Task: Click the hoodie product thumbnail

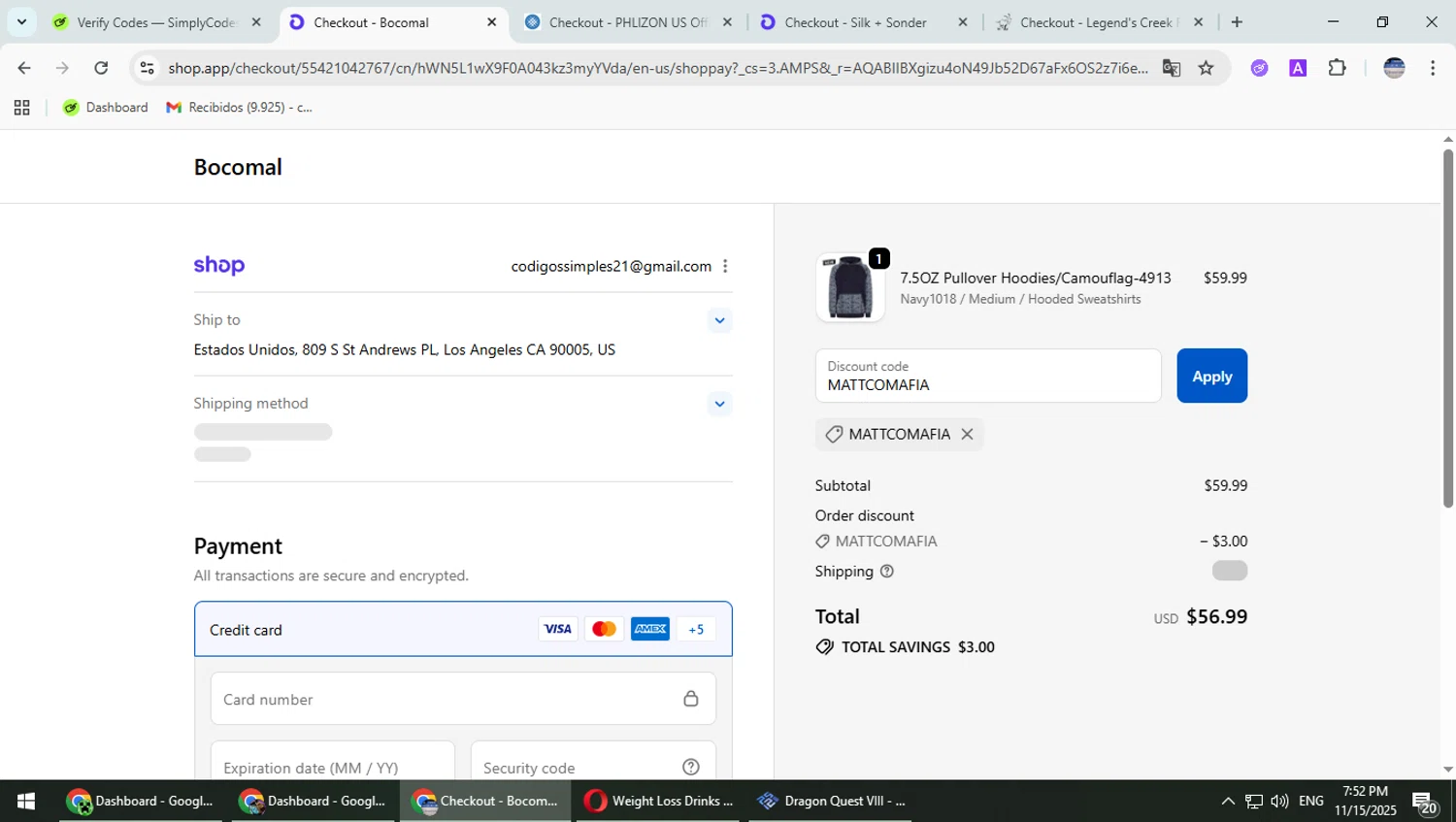Action: click(x=850, y=288)
